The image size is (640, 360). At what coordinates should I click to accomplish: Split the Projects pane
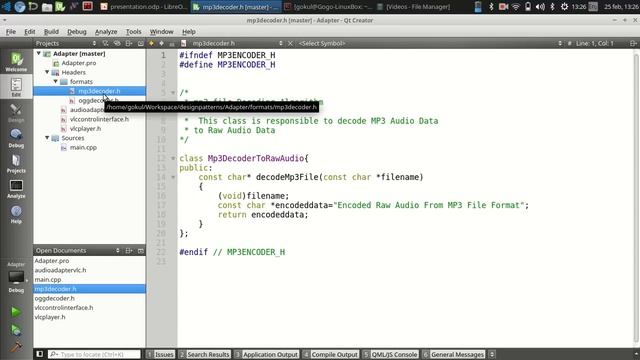(x=129, y=43)
